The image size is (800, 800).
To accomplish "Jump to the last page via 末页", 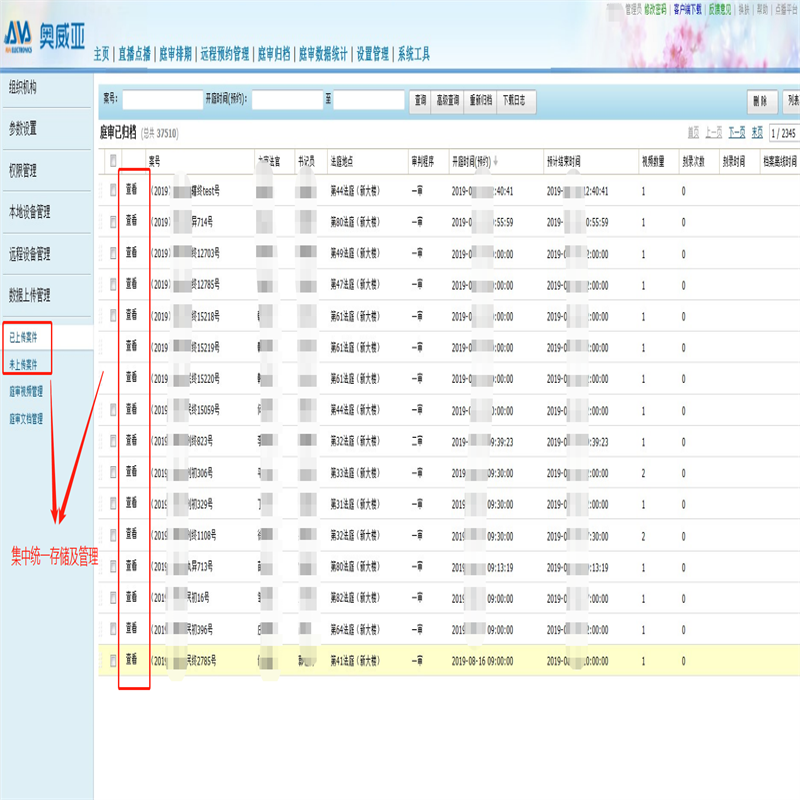I will coord(758,133).
